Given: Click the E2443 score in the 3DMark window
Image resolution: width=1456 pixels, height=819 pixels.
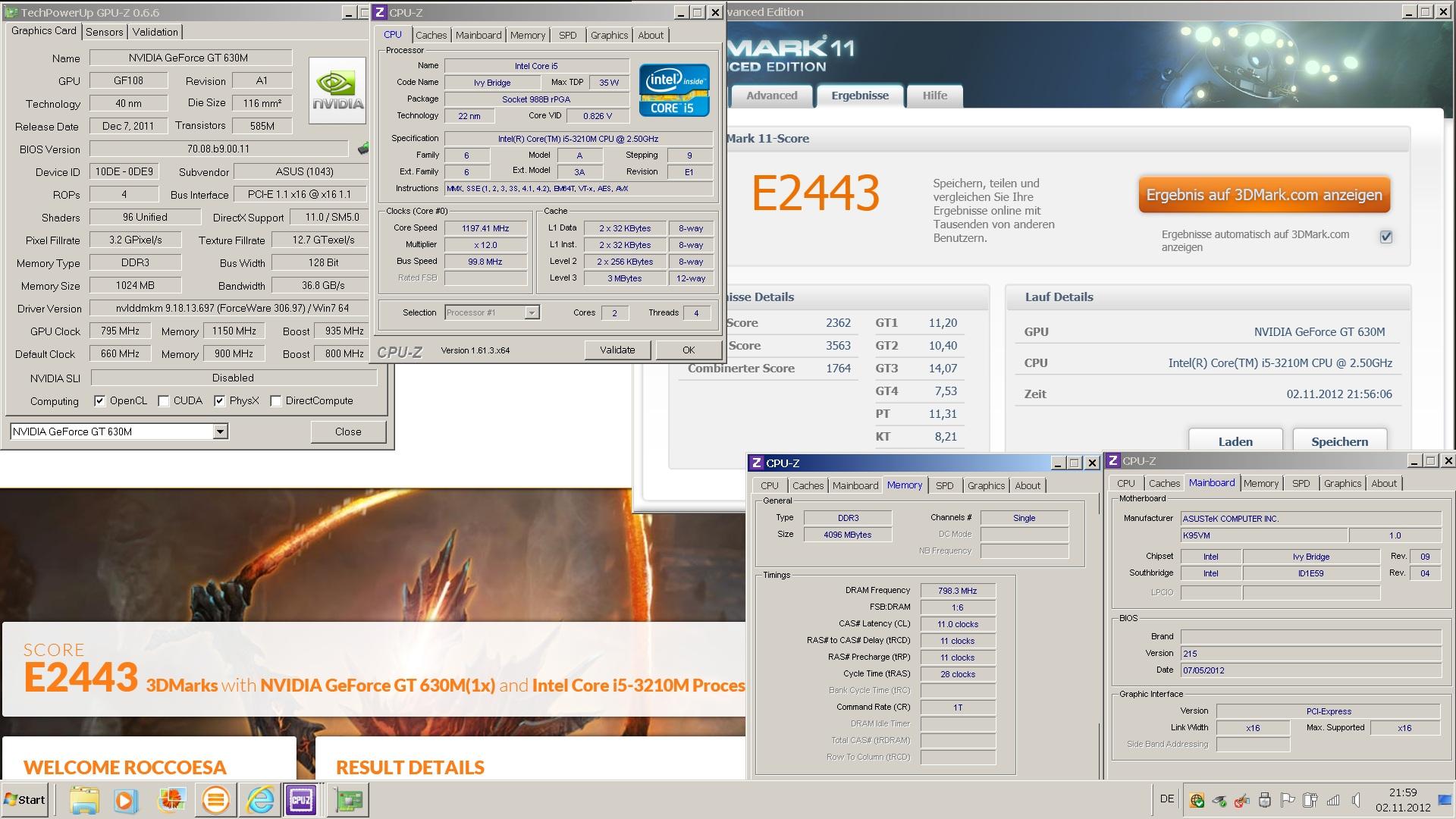Looking at the screenshot, I should point(815,193).
